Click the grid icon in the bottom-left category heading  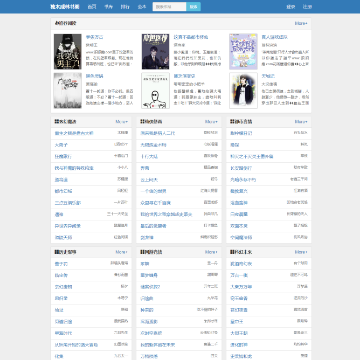click(x=57, y=252)
